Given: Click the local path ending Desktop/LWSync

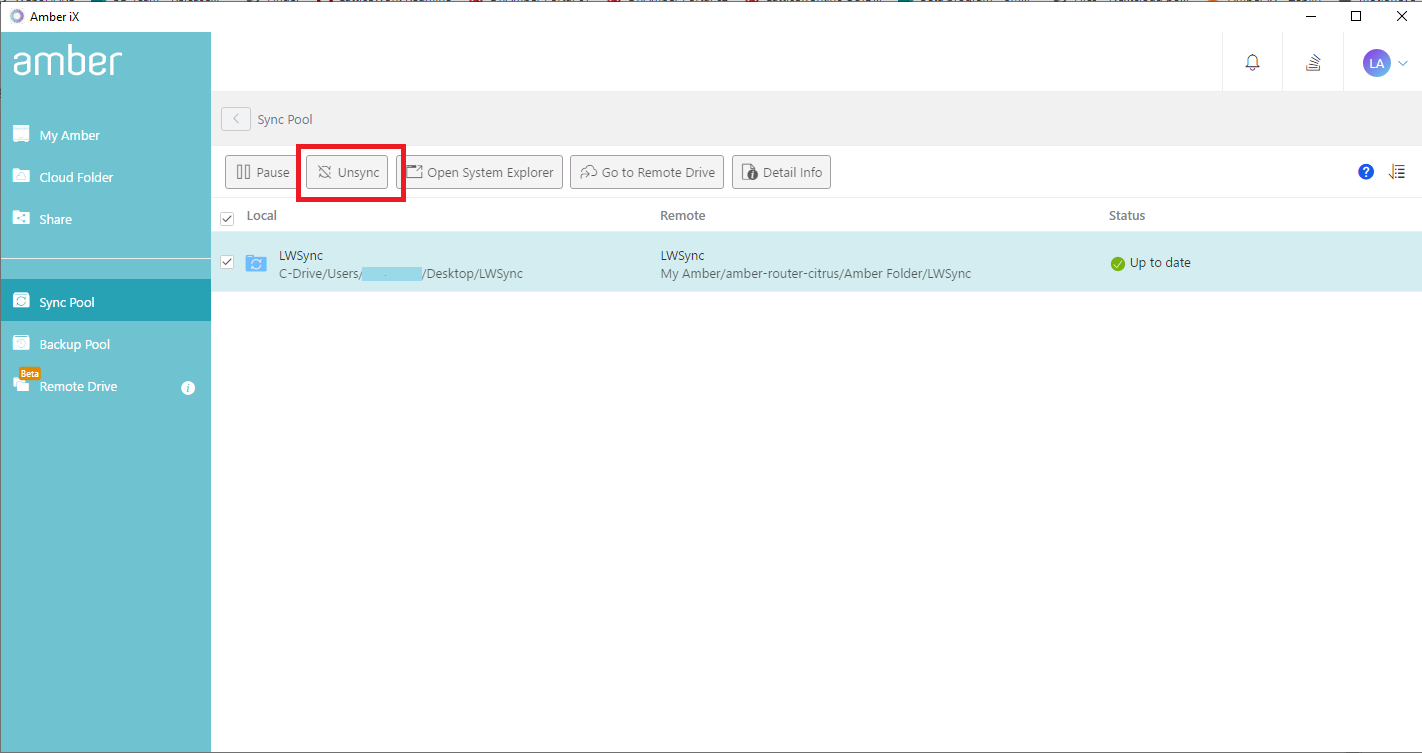Looking at the screenshot, I should 401,273.
